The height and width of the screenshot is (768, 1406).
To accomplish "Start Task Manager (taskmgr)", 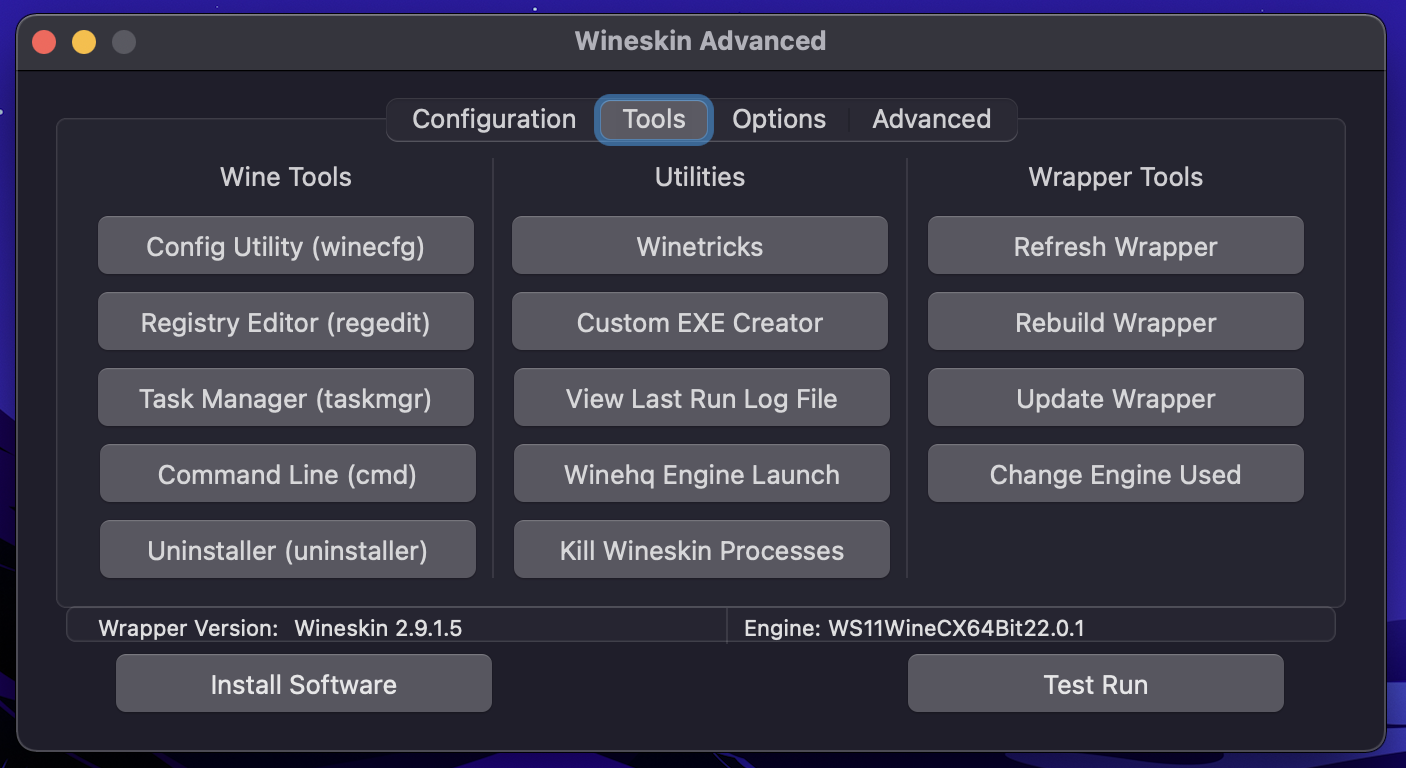I will (286, 398).
